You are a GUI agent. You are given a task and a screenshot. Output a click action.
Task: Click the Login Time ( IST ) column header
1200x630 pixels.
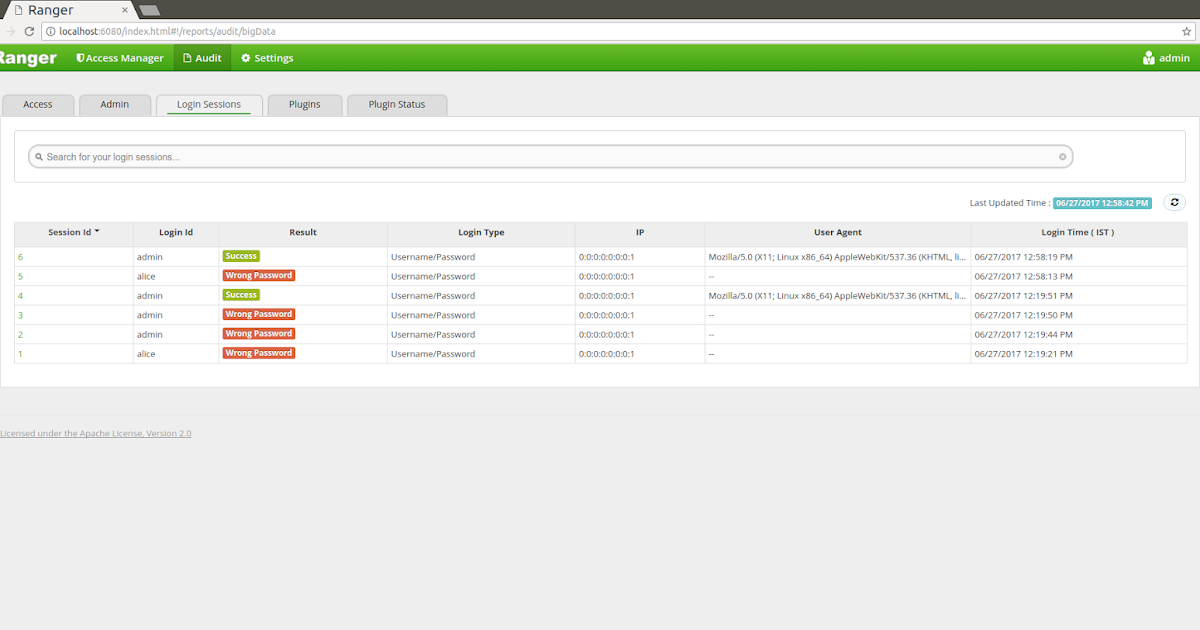[x=1078, y=232]
